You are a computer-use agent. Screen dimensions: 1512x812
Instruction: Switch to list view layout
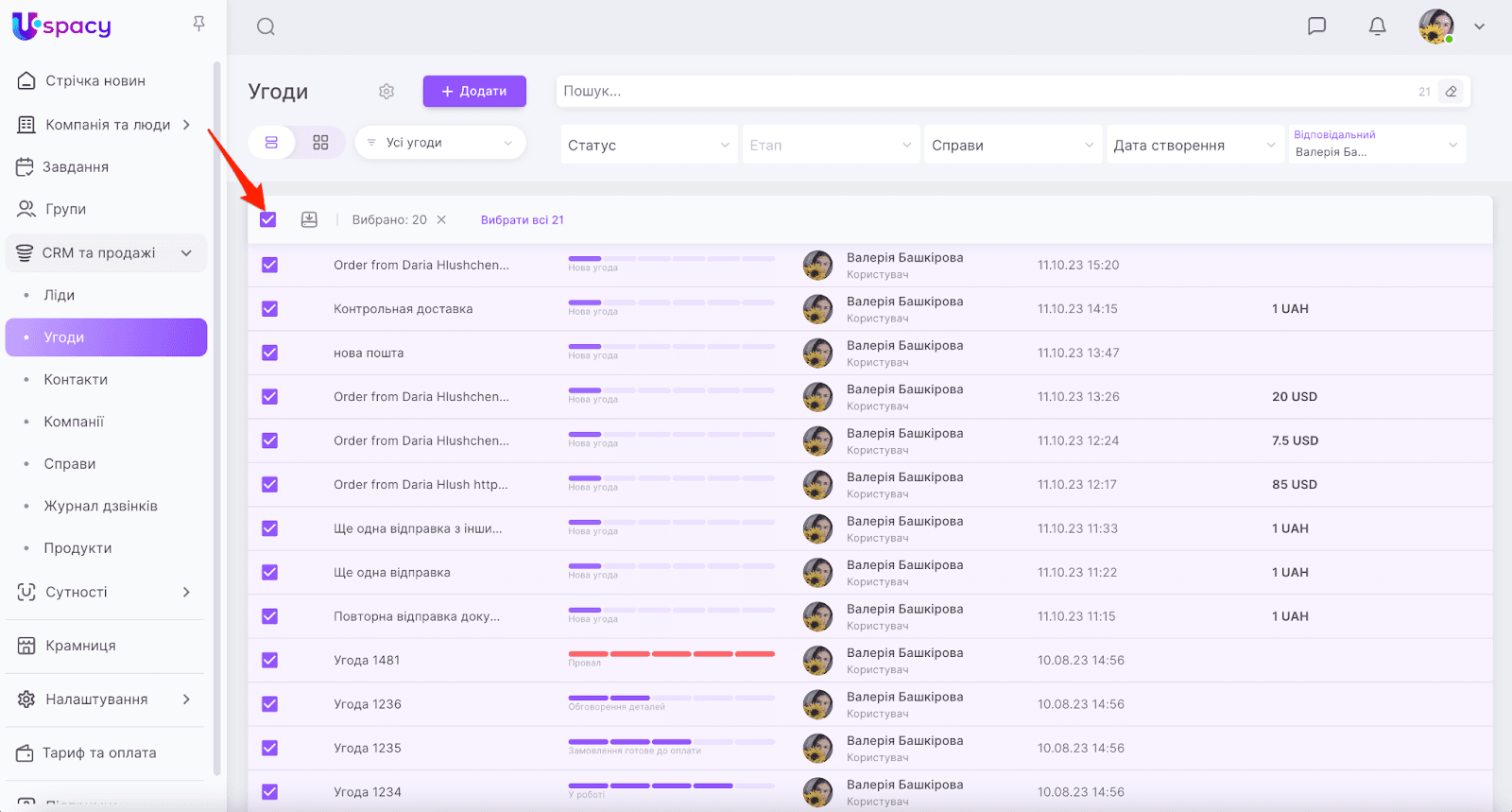pos(271,143)
